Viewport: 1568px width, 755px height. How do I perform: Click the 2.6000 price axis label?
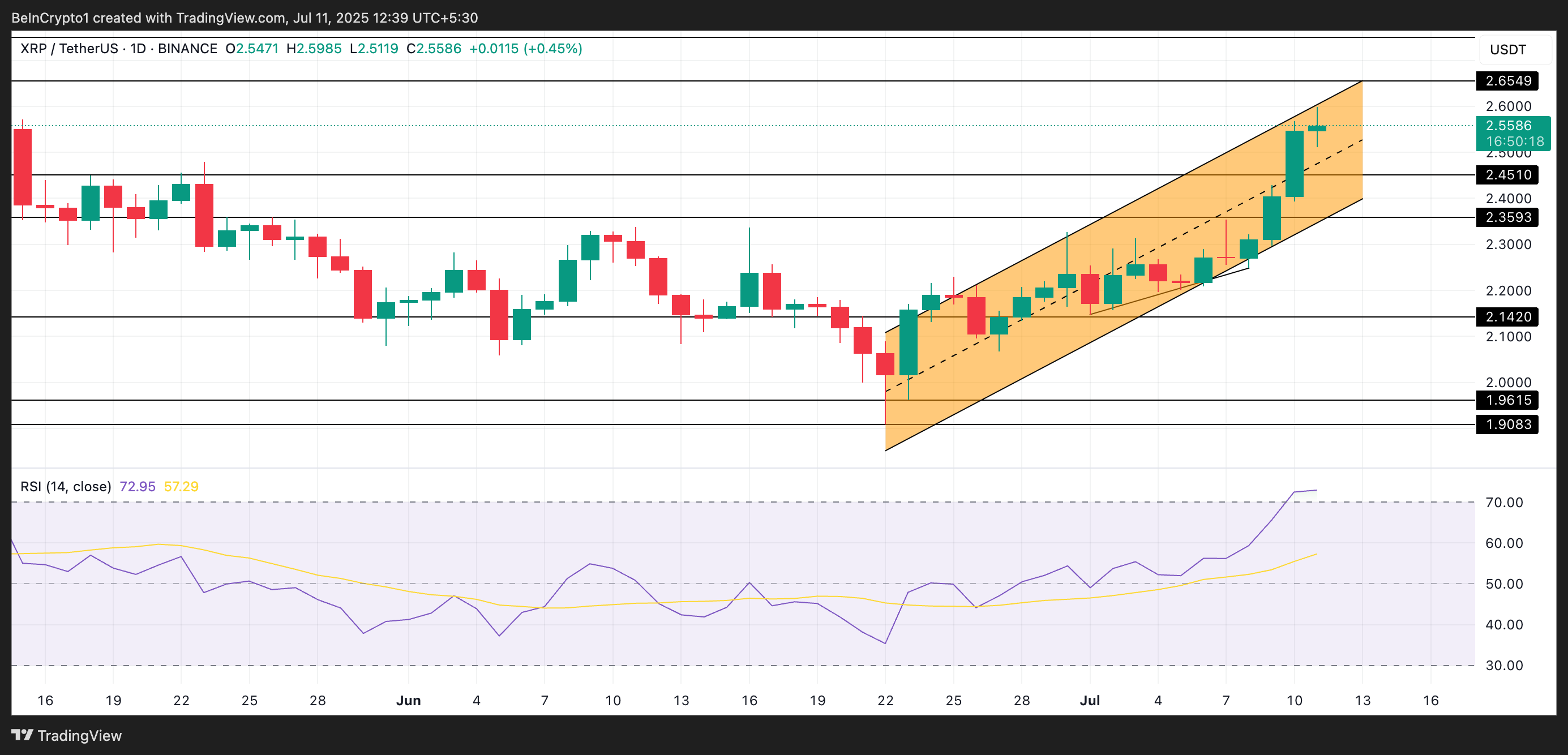1508,106
